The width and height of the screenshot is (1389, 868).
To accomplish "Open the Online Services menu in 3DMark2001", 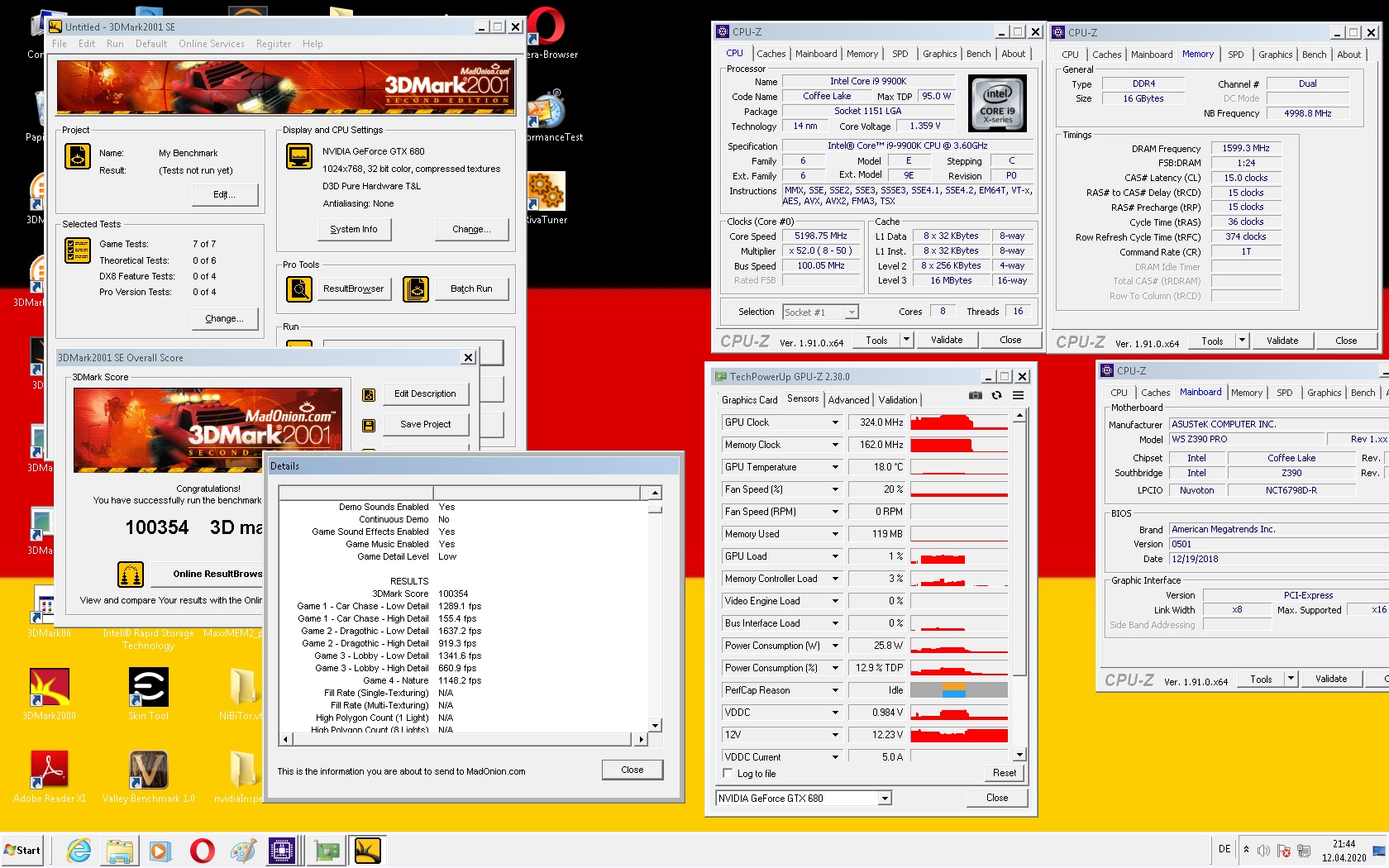I will click(x=212, y=44).
